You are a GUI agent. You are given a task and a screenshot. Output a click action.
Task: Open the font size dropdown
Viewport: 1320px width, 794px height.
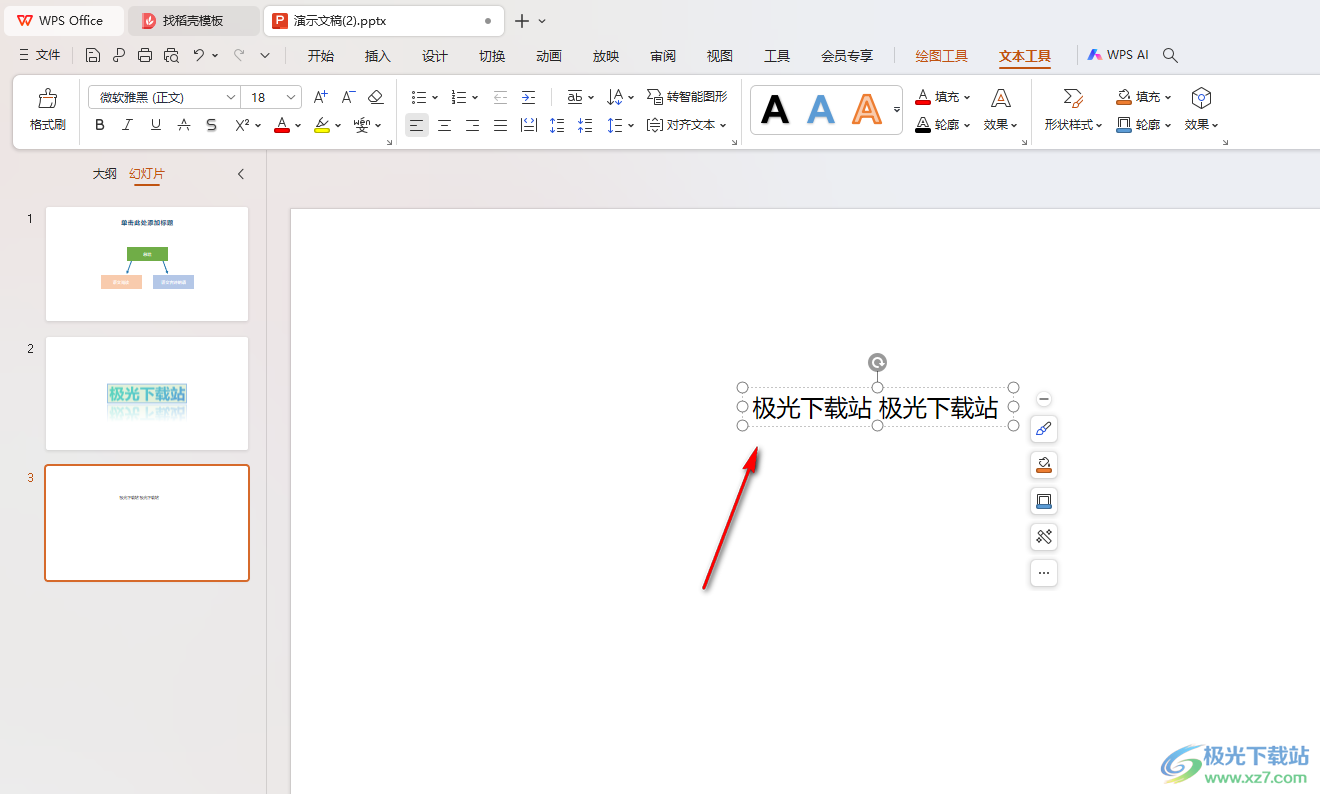pyautogui.click(x=291, y=97)
